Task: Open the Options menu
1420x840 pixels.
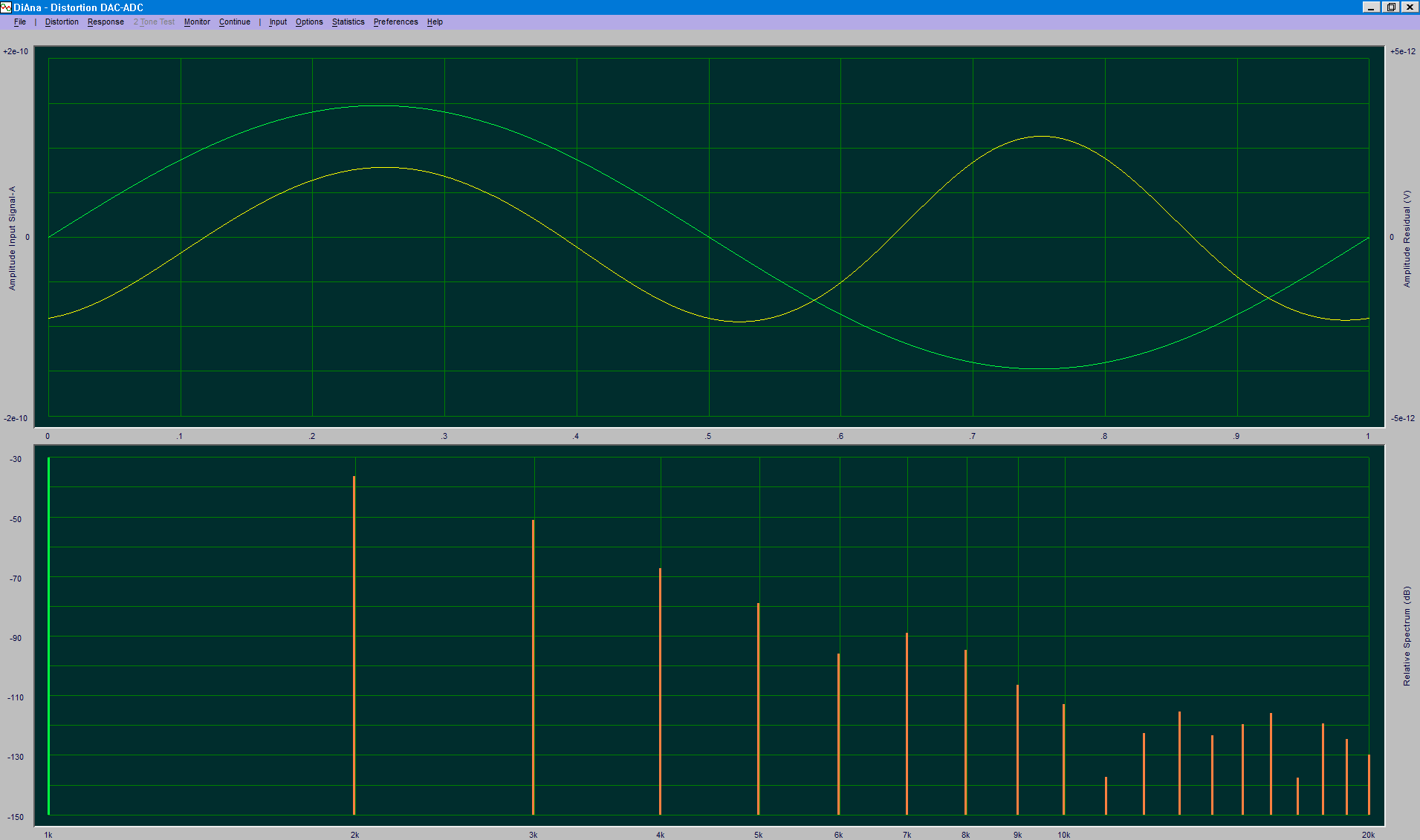Action: click(309, 22)
